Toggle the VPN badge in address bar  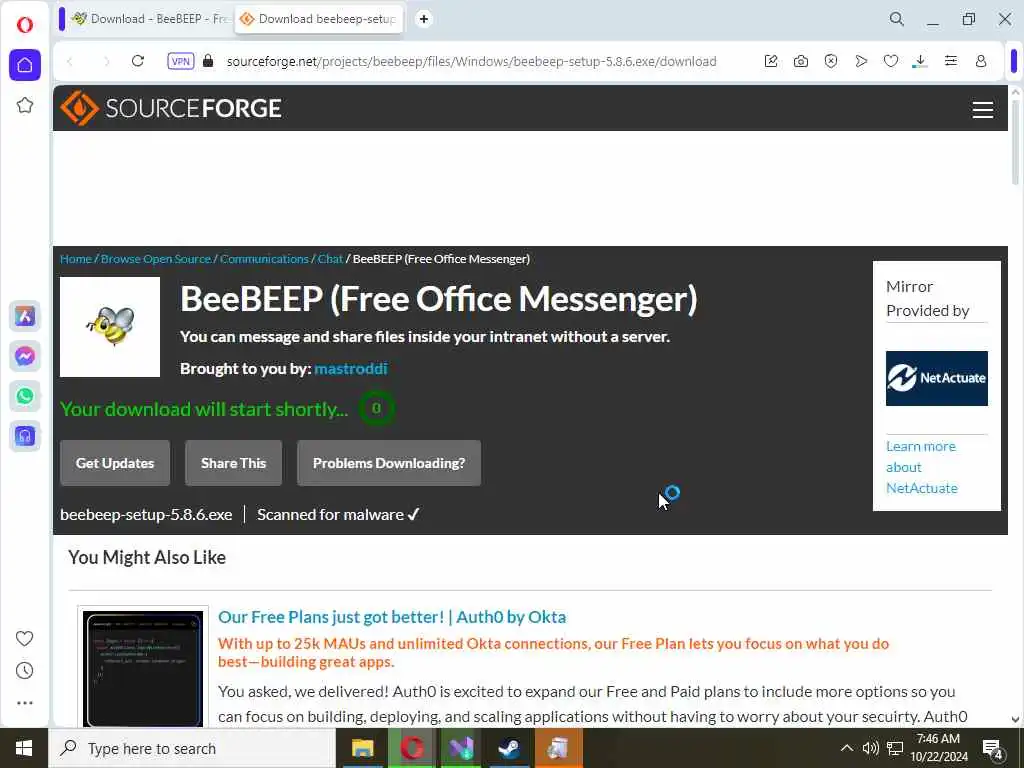[x=180, y=61]
